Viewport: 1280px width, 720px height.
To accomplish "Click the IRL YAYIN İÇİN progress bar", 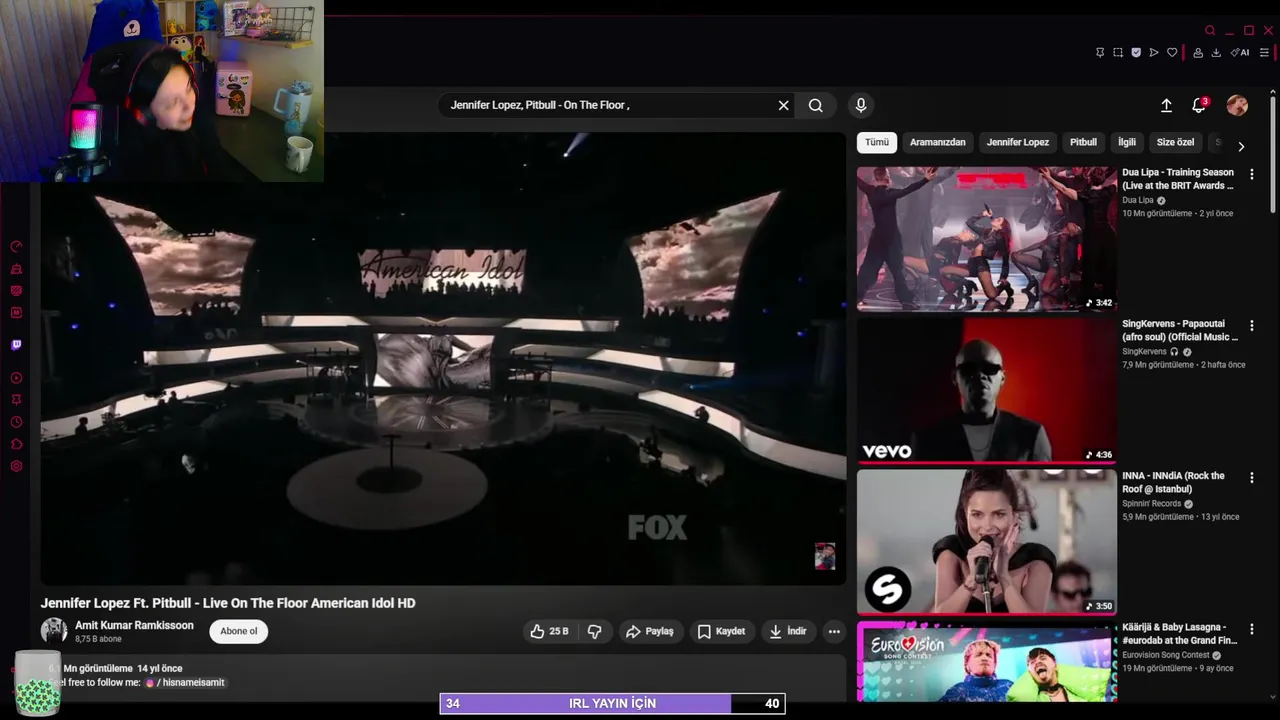I will pyautogui.click(x=612, y=704).
